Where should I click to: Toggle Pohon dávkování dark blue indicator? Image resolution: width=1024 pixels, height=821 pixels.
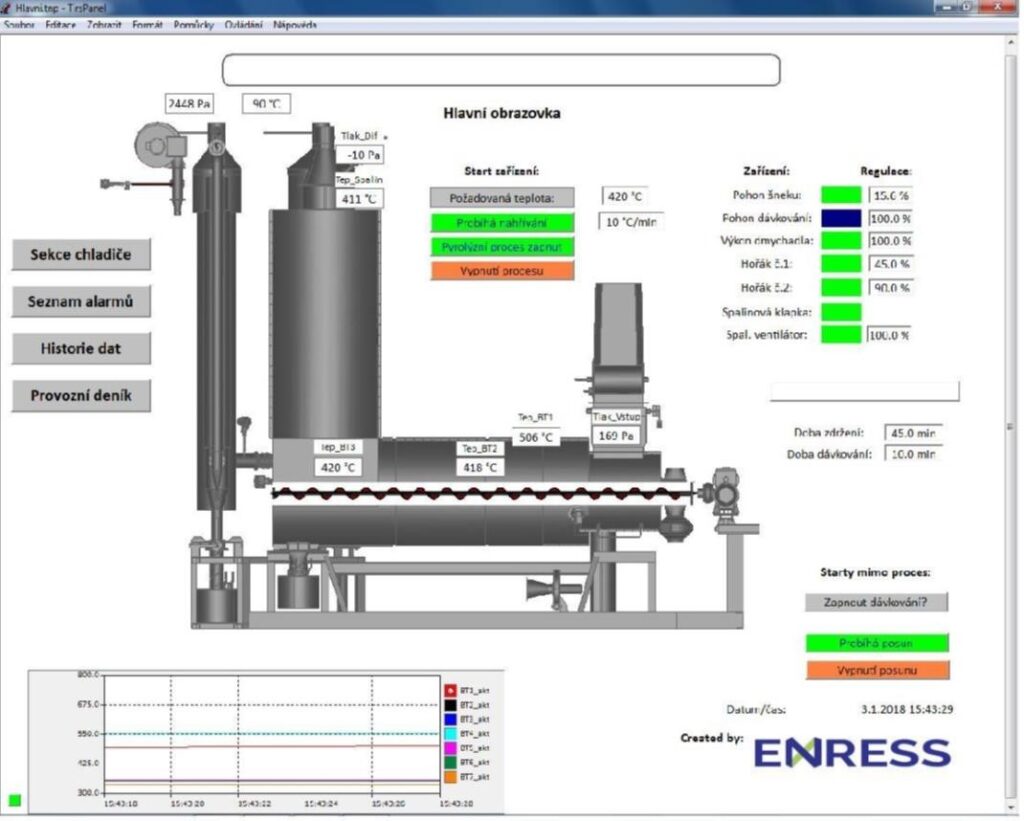pyautogui.click(x=841, y=218)
